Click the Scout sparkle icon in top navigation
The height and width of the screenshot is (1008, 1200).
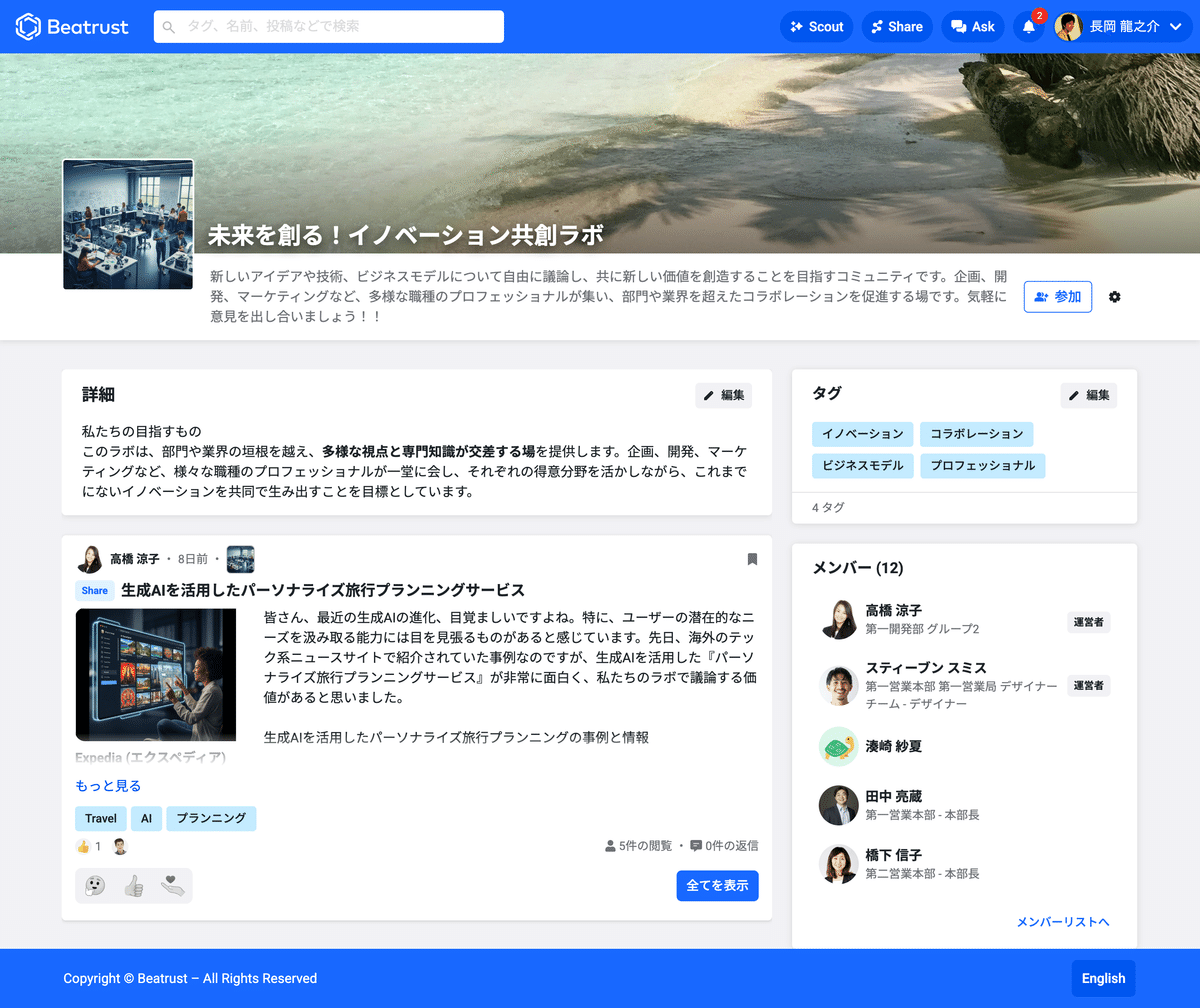(x=797, y=27)
